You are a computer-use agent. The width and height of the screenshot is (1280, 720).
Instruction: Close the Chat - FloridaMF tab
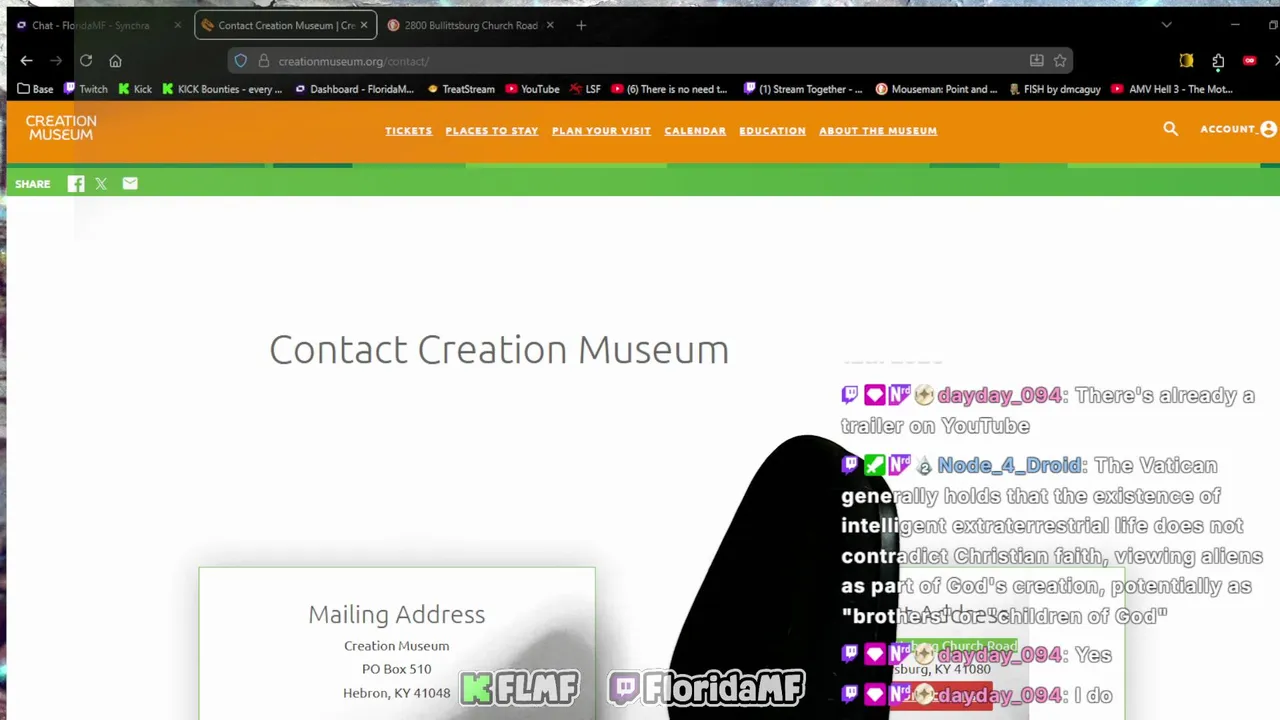coord(178,25)
